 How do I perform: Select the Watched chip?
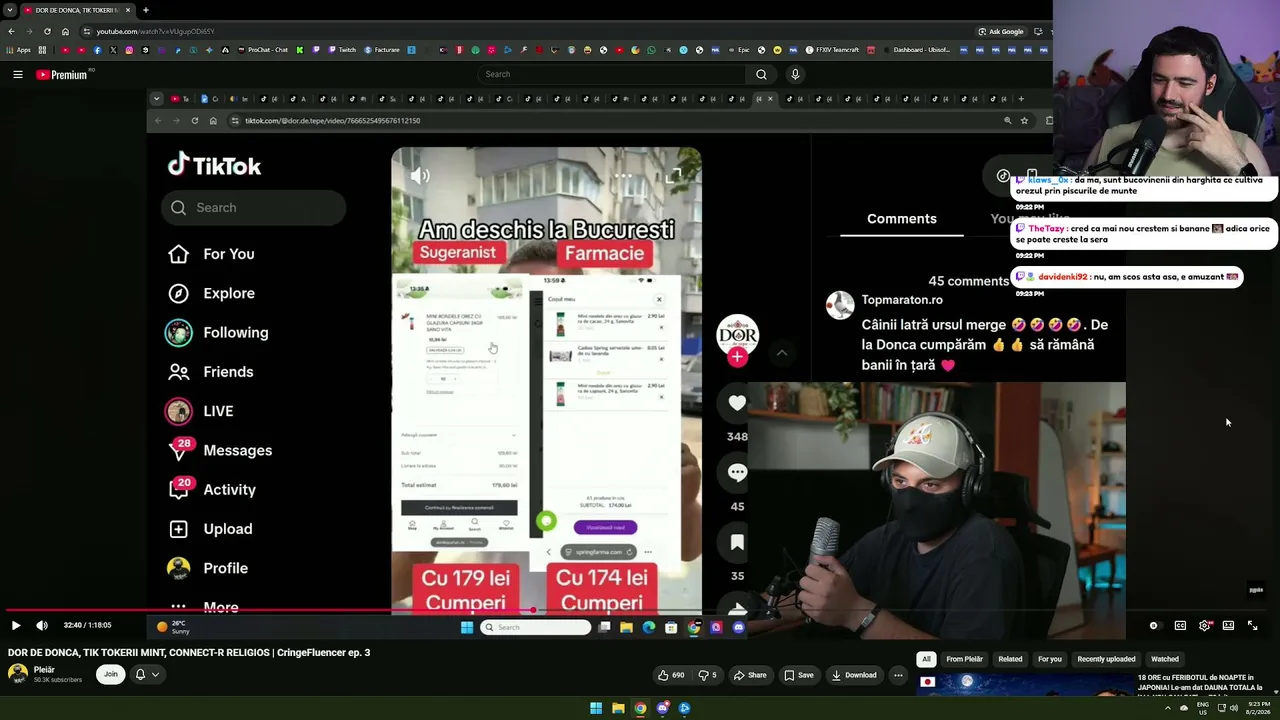[x=1165, y=659]
